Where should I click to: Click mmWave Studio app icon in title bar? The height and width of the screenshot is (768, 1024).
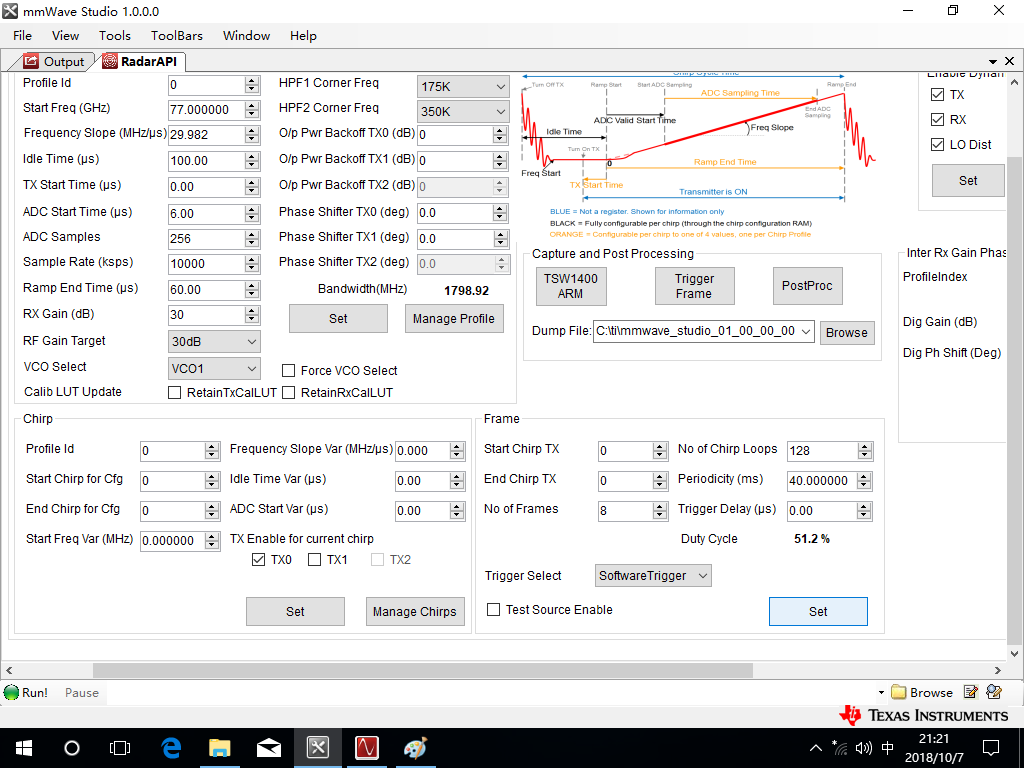coord(10,11)
